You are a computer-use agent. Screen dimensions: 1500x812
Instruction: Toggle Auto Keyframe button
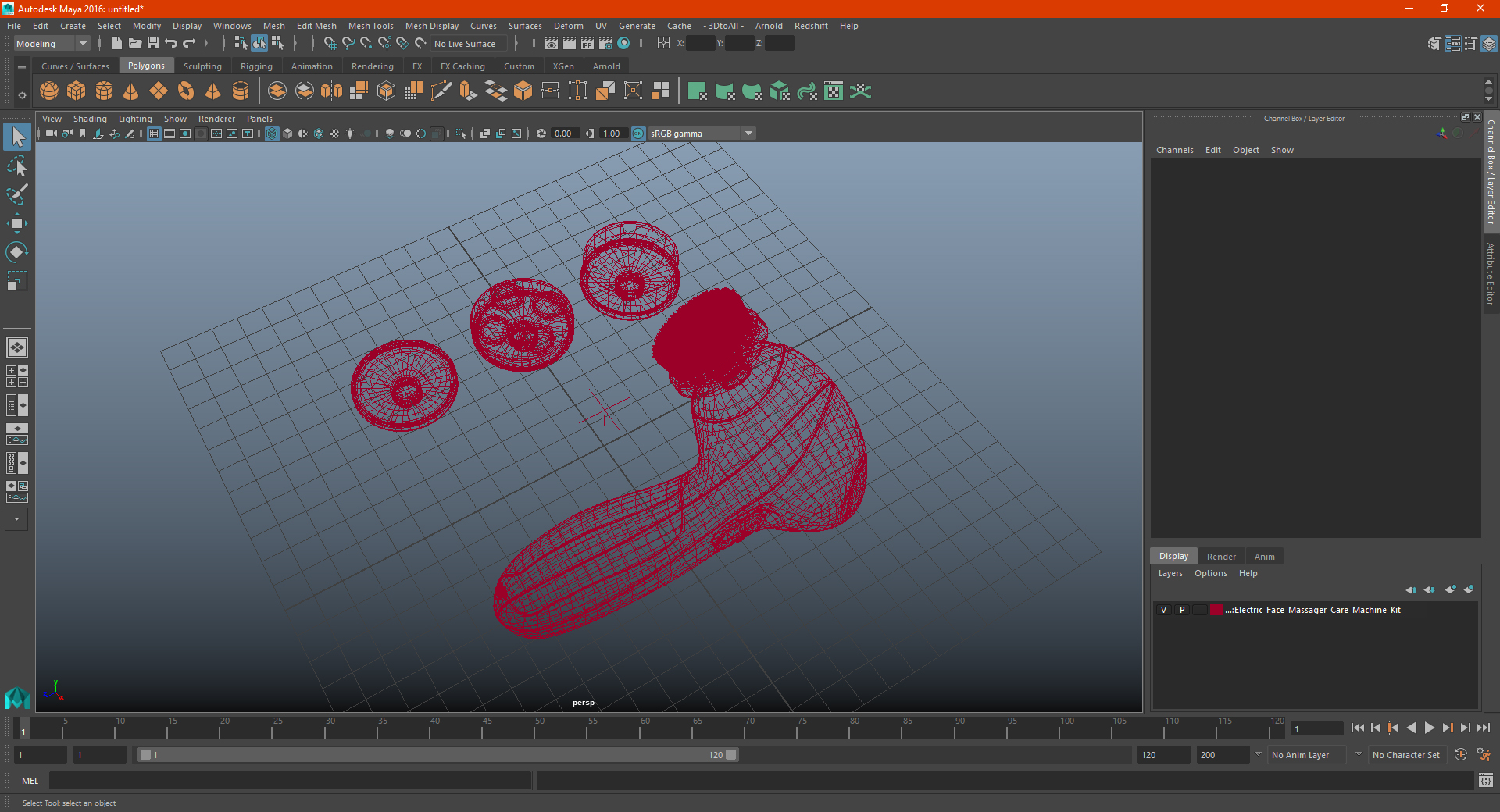[1460, 755]
